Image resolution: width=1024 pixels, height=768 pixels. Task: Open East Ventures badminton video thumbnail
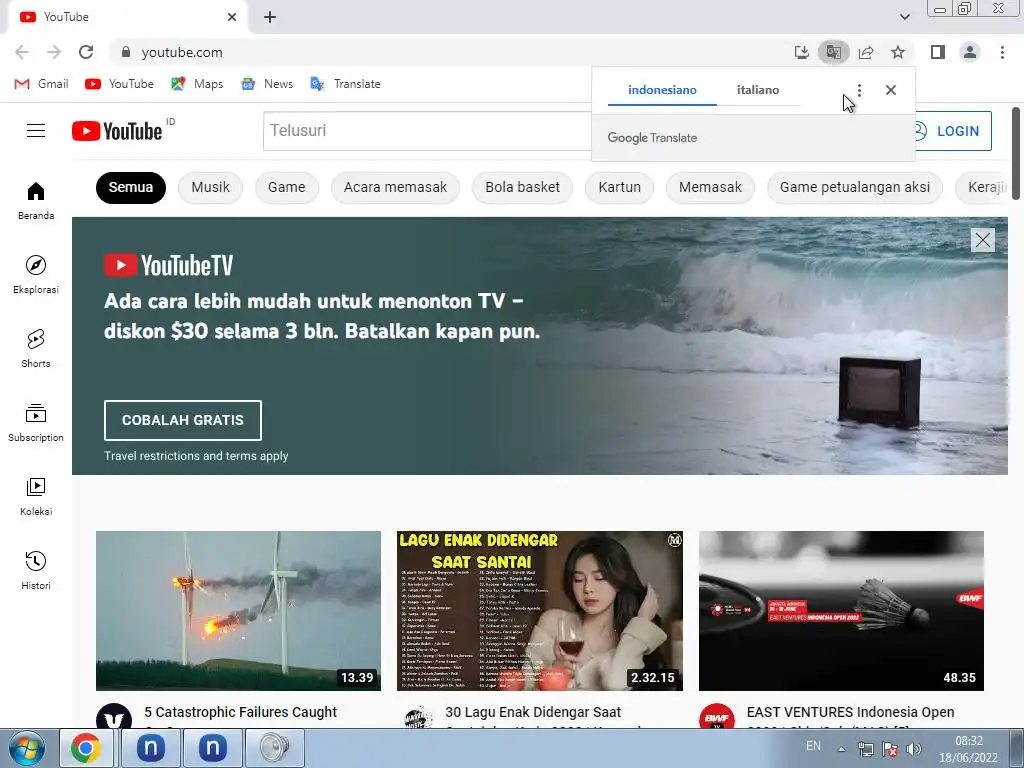[x=841, y=611]
